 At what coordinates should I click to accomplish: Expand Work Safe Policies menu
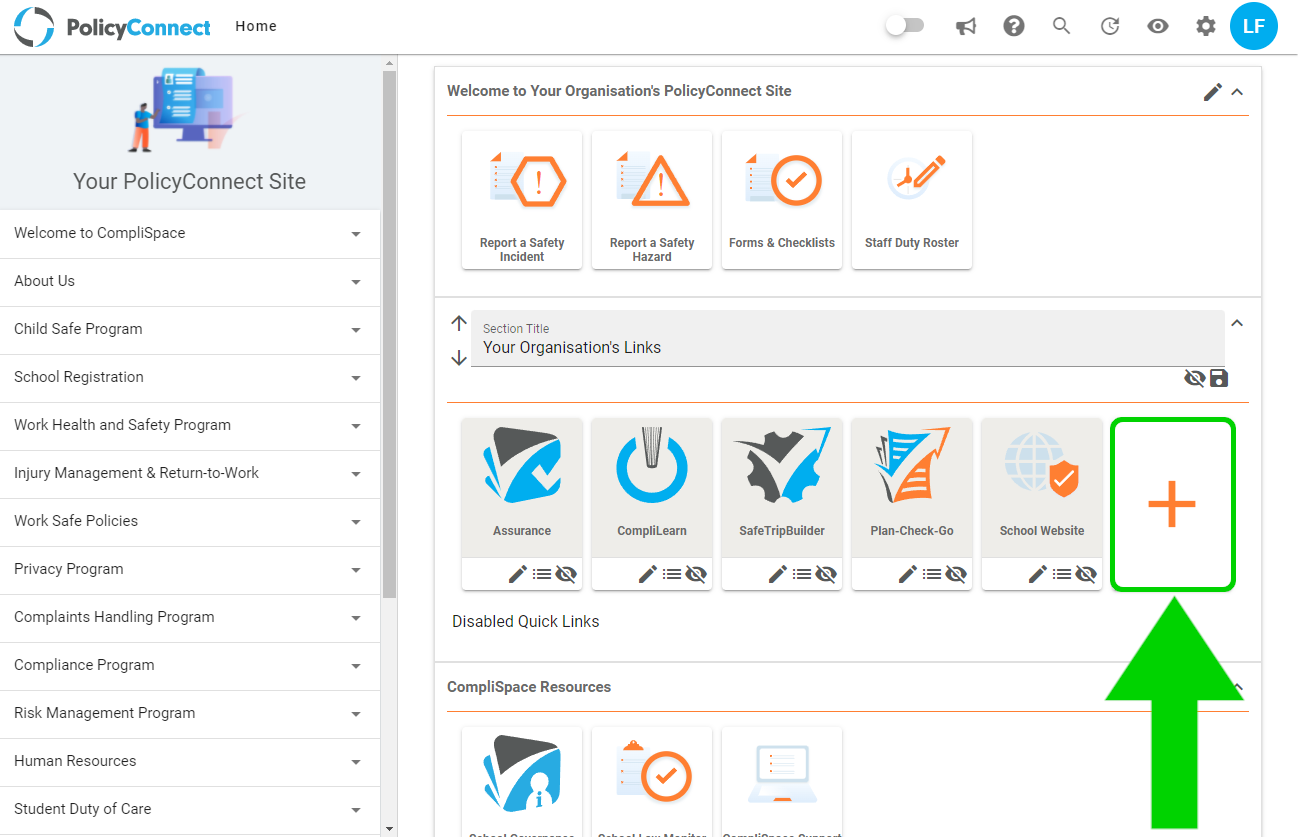(x=190, y=521)
